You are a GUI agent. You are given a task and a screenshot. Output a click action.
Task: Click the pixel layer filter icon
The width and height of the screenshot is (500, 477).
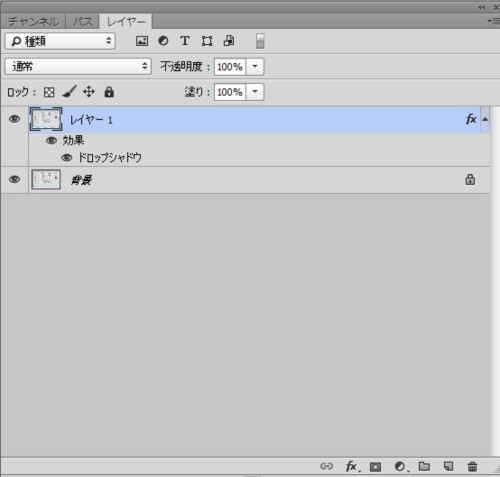pos(142,41)
